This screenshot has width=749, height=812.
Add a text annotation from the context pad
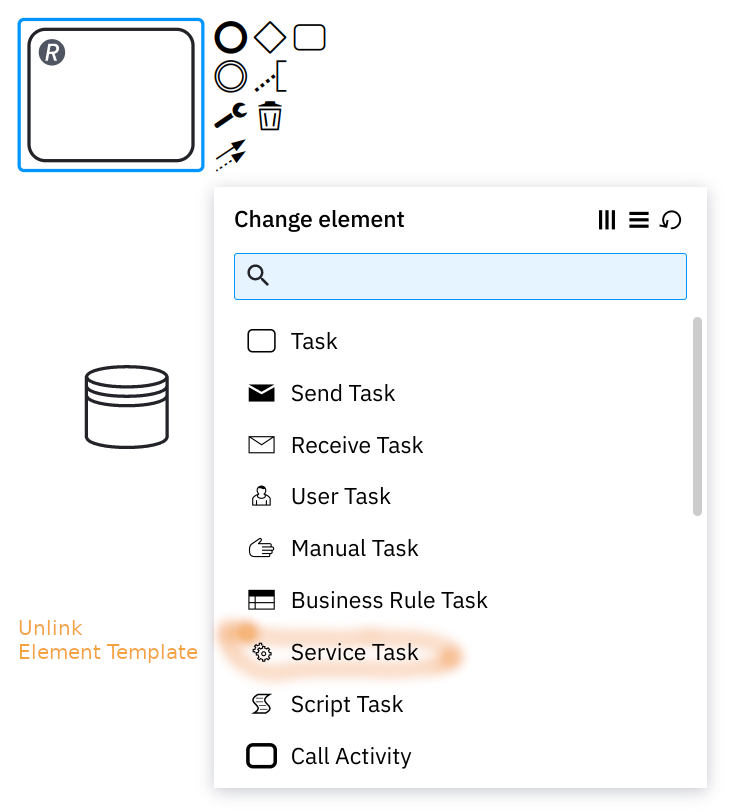coord(270,77)
